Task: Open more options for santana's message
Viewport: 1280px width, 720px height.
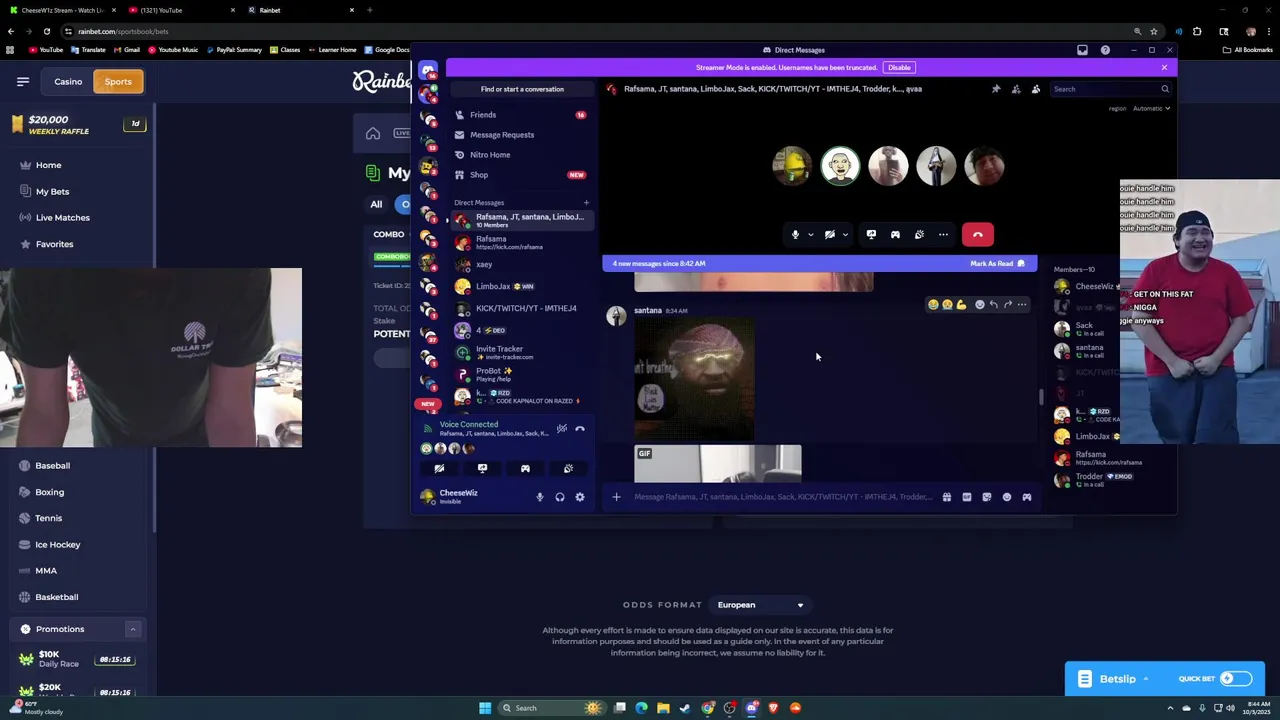Action: click(1021, 304)
